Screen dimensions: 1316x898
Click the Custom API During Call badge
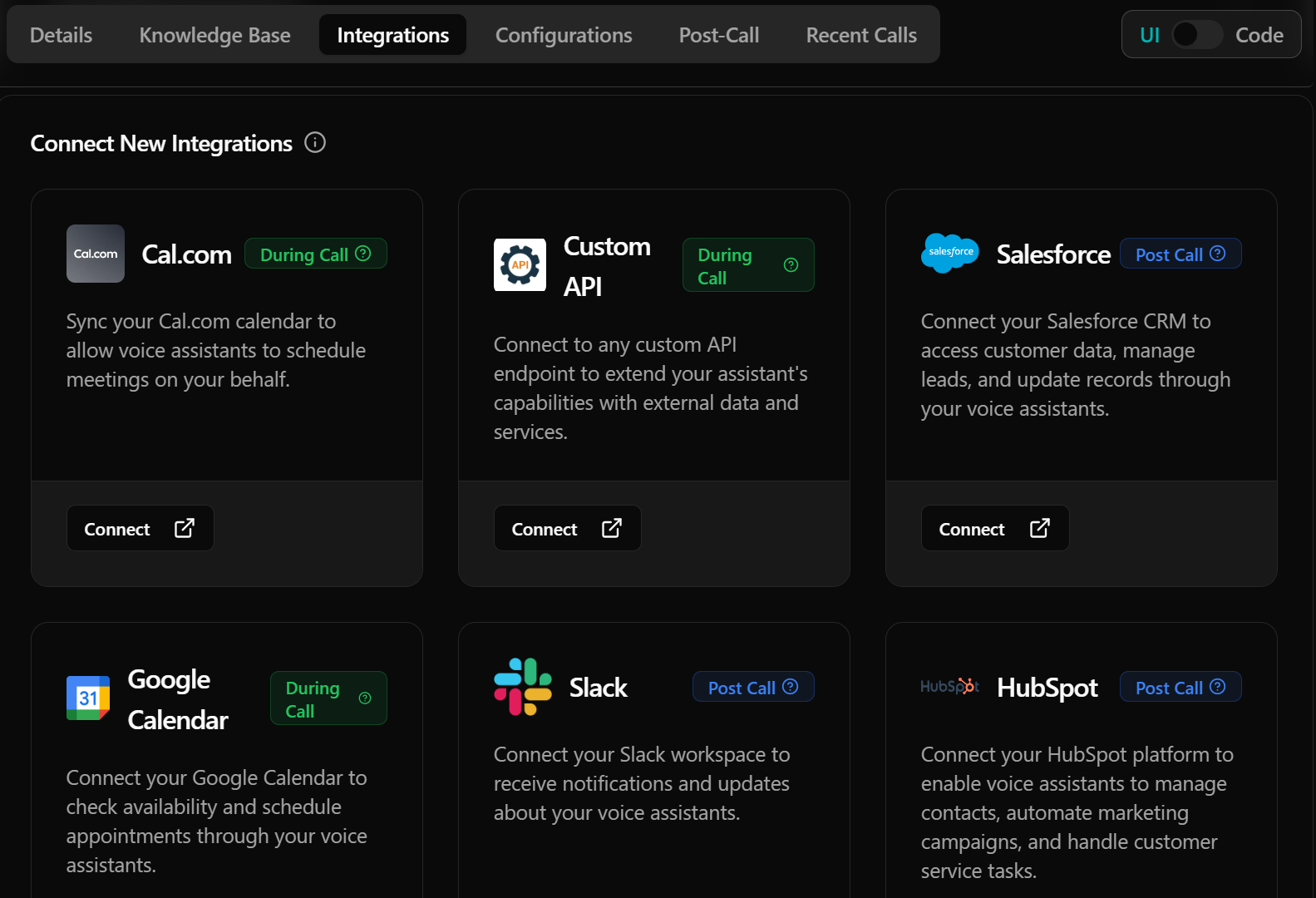pos(747,265)
